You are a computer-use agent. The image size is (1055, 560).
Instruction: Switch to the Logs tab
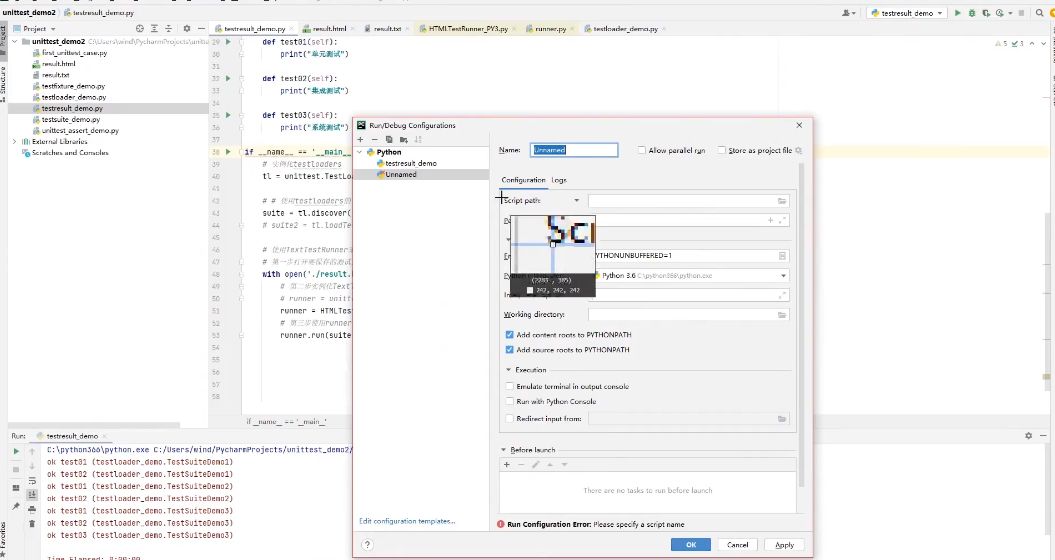[558, 180]
